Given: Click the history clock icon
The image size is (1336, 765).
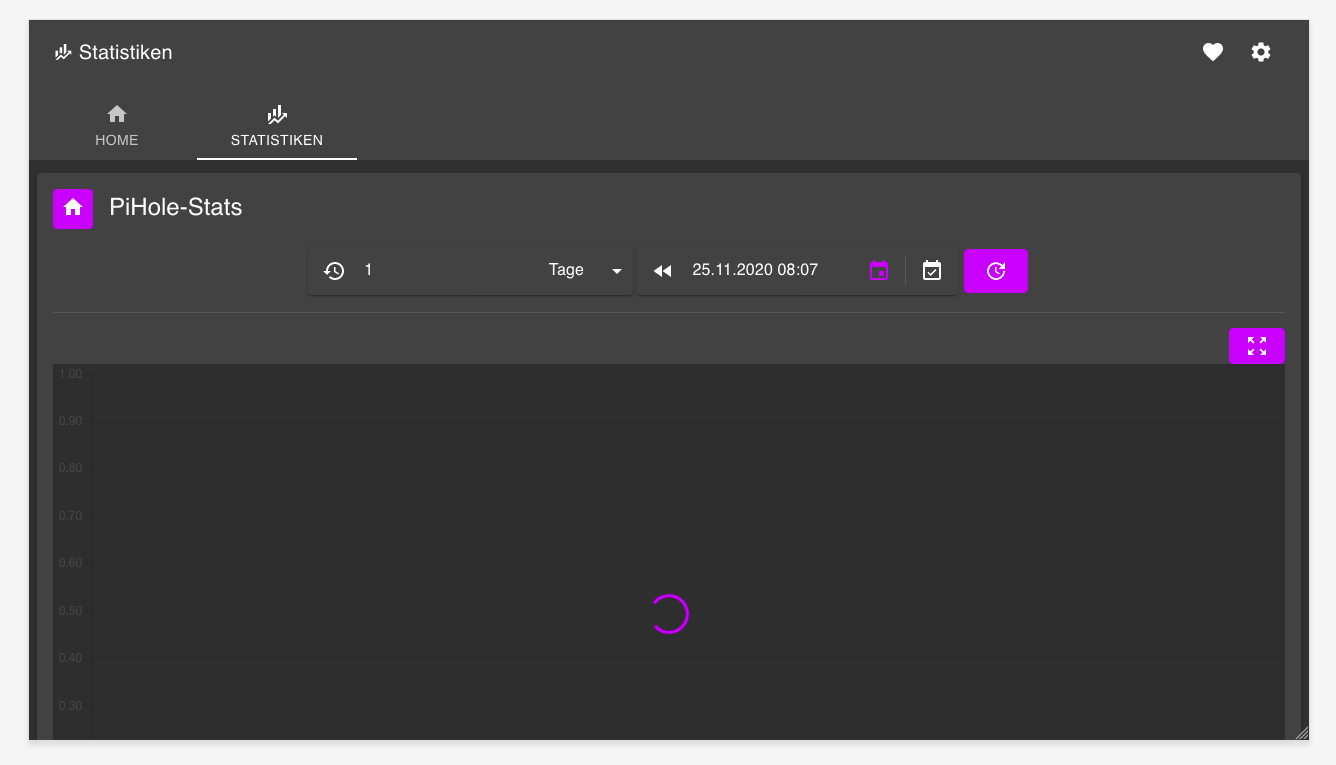Looking at the screenshot, I should 334,270.
